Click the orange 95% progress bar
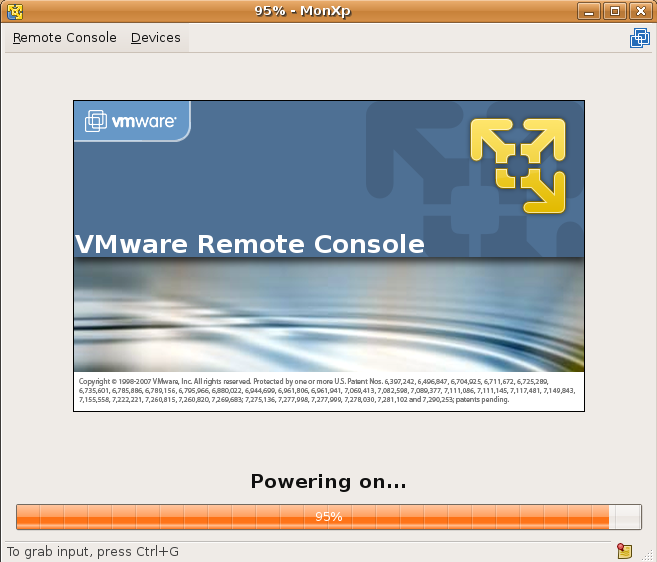The height and width of the screenshot is (562, 657). [329, 517]
